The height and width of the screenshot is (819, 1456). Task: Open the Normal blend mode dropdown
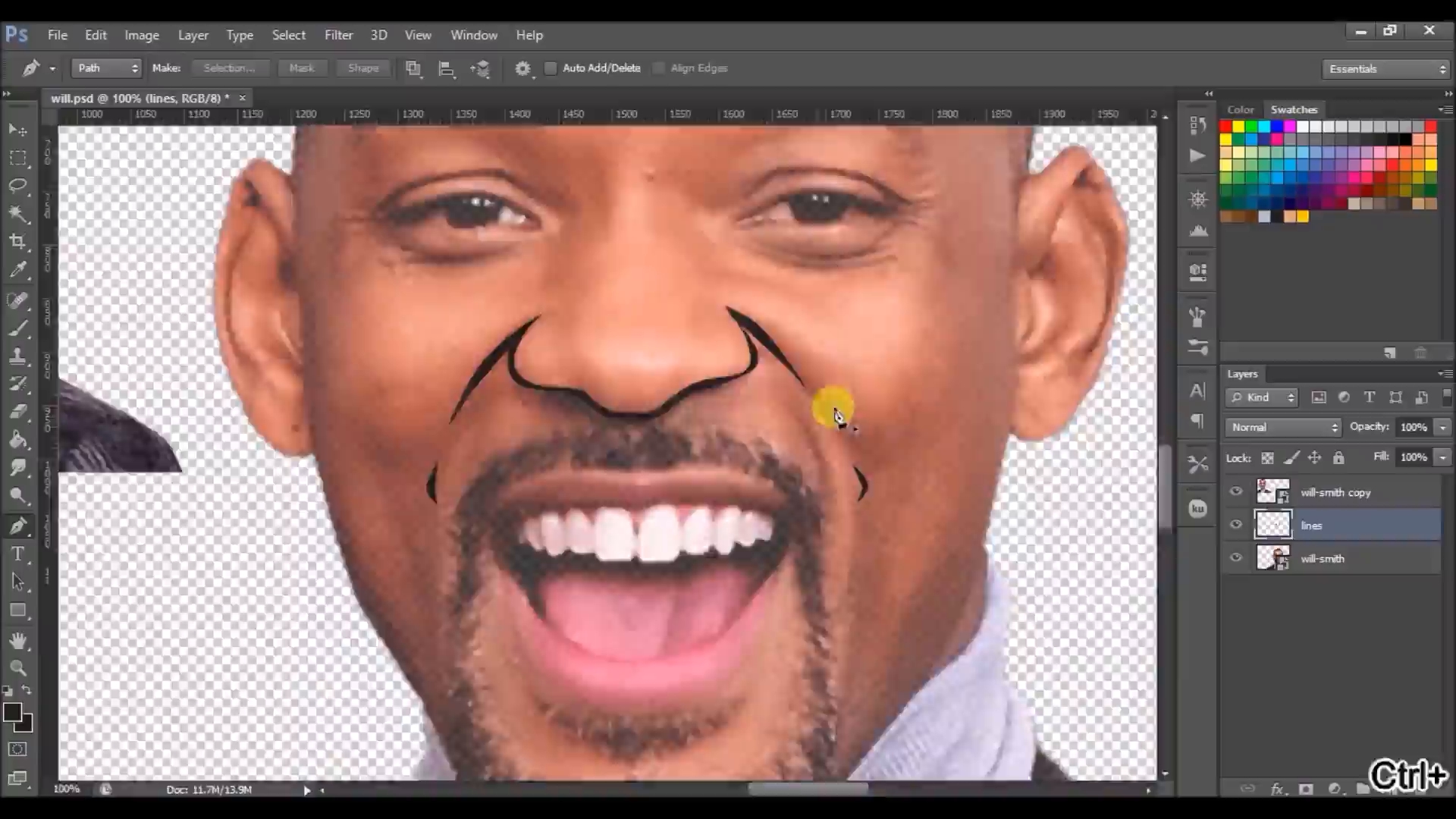coord(1283,427)
